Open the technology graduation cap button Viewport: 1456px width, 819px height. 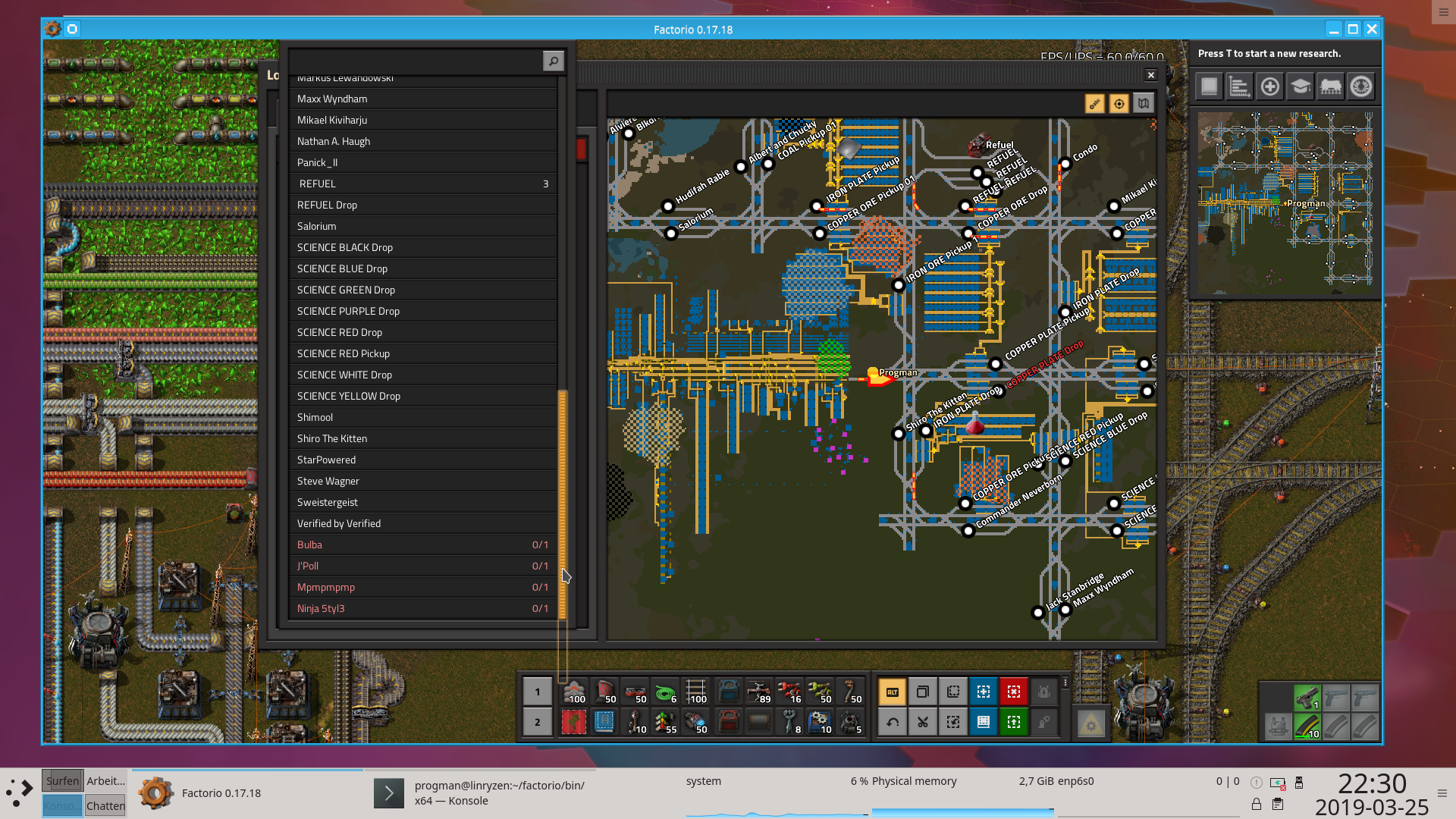1301,86
